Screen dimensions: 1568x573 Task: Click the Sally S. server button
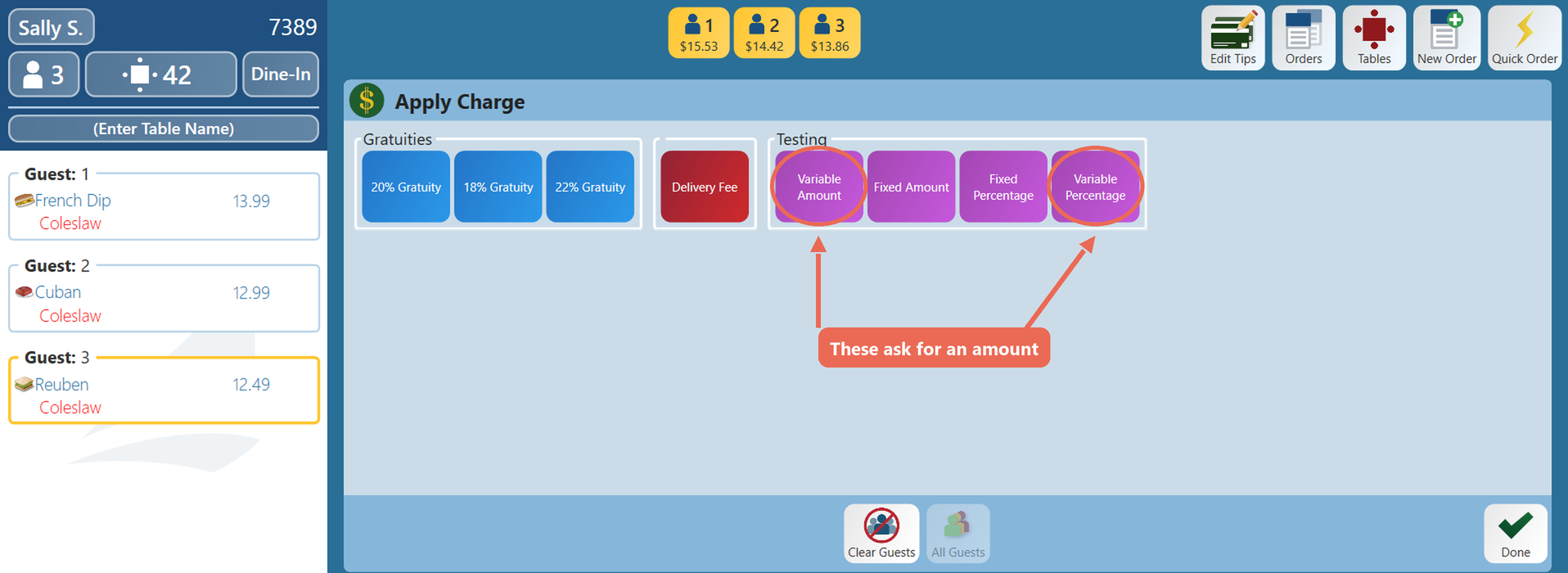[x=52, y=27]
